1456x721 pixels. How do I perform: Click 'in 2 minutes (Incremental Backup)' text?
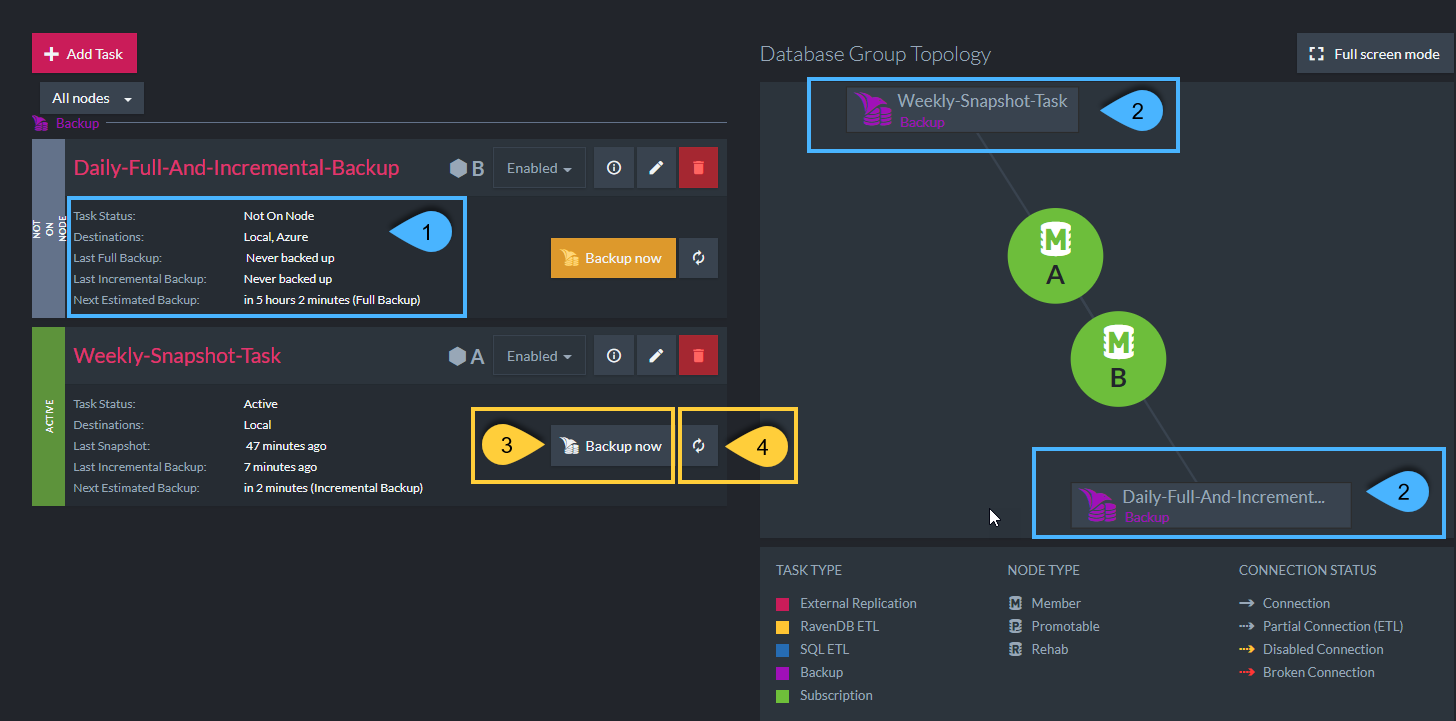pyautogui.click(x=333, y=488)
